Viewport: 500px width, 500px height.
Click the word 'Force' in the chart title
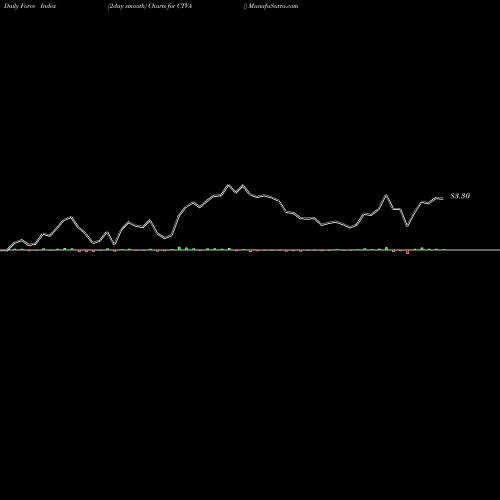[27, 6]
